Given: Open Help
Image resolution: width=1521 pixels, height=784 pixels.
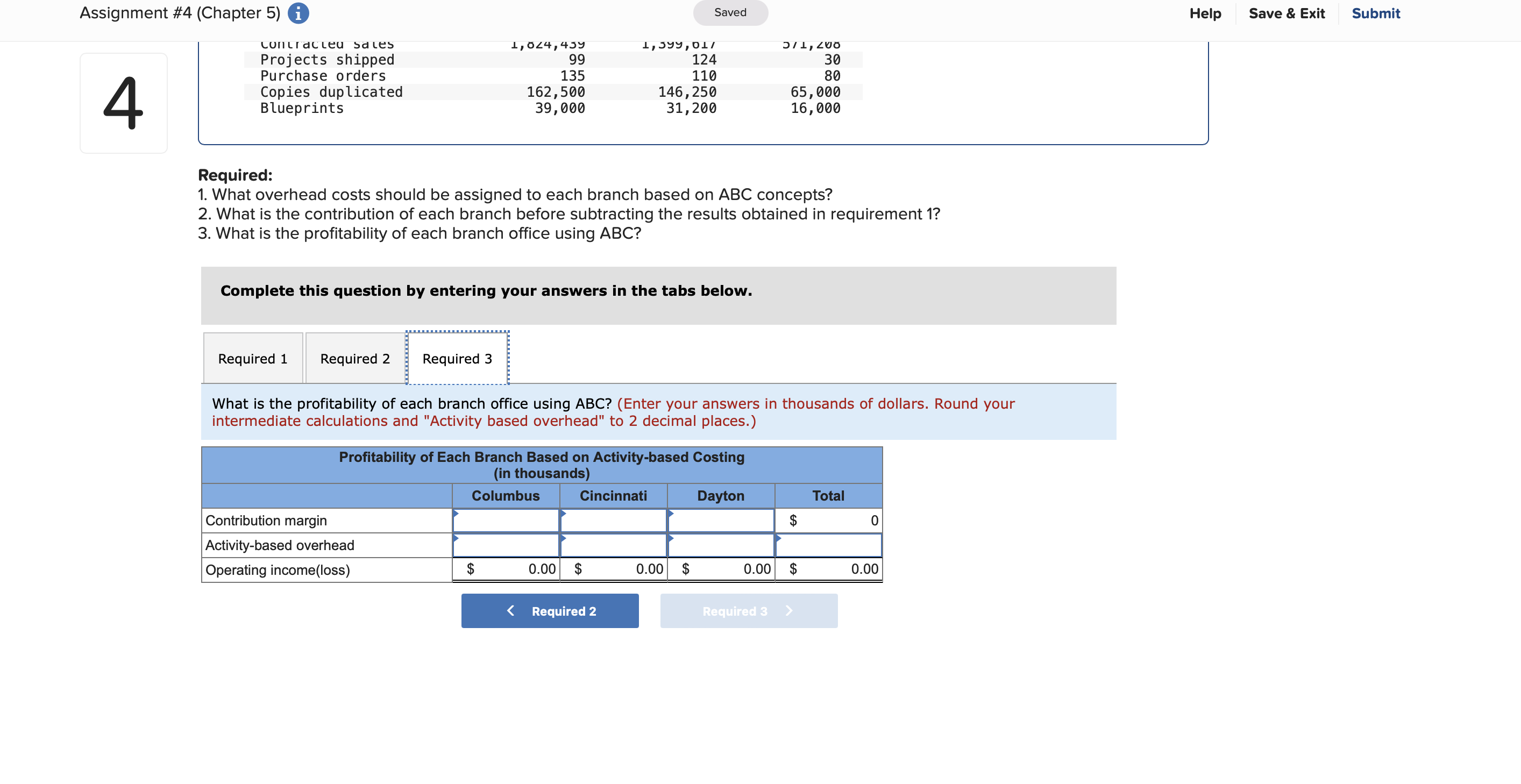Looking at the screenshot, I should (1205, 13).
